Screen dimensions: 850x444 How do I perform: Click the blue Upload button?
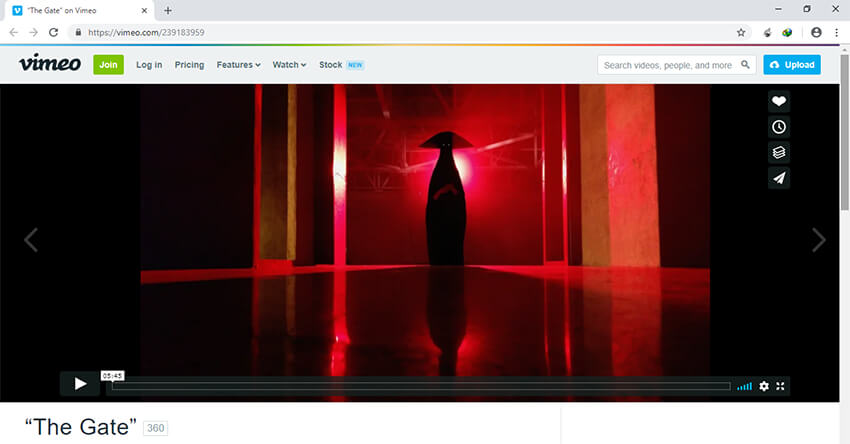(x=792, y=65)
